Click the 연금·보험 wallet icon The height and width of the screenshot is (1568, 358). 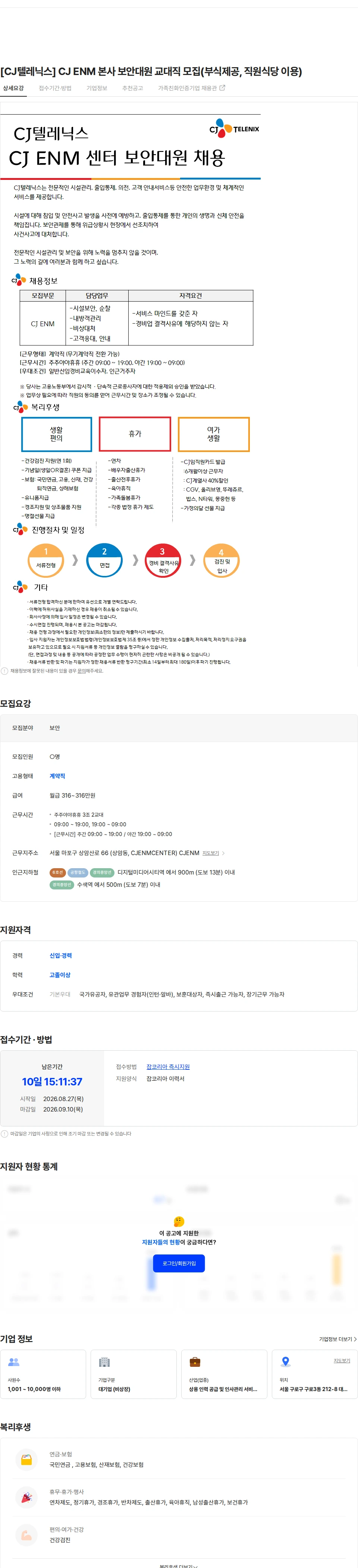27,1459
